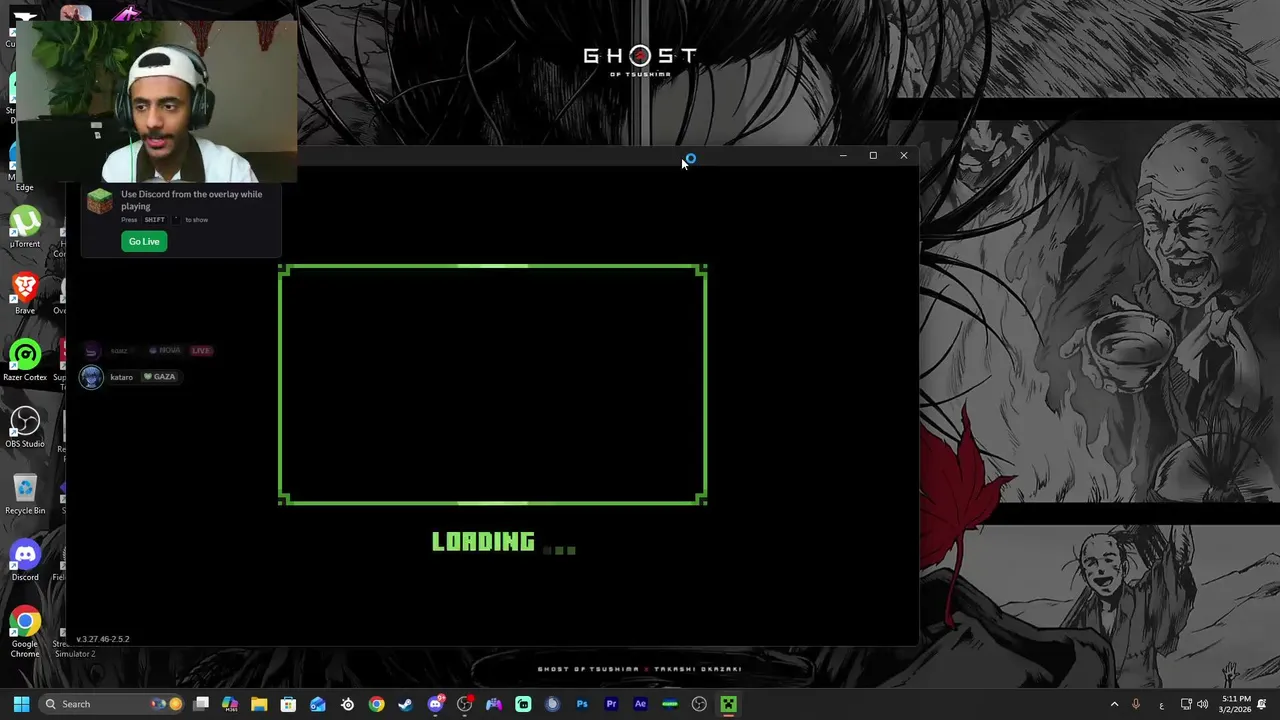Open the game controller app taskbar icon
Viewport: 1280px width, 720px height.
tap(494, 704)
